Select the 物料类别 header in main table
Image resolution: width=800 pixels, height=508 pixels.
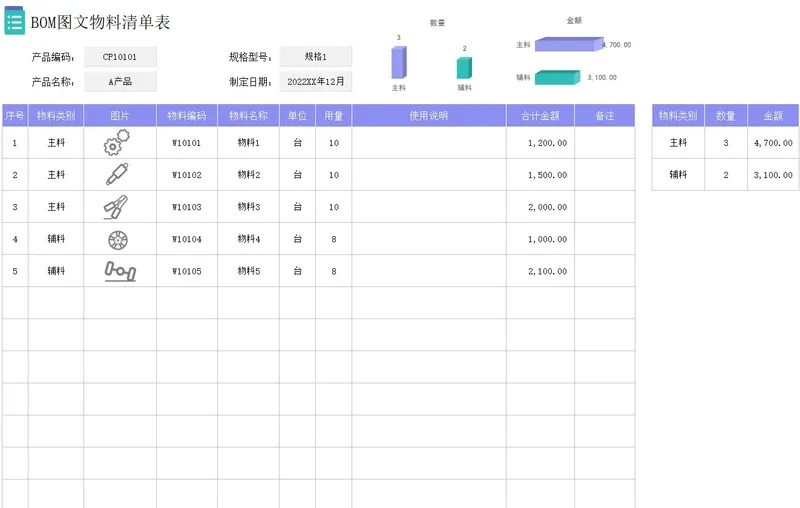(56, 115)
